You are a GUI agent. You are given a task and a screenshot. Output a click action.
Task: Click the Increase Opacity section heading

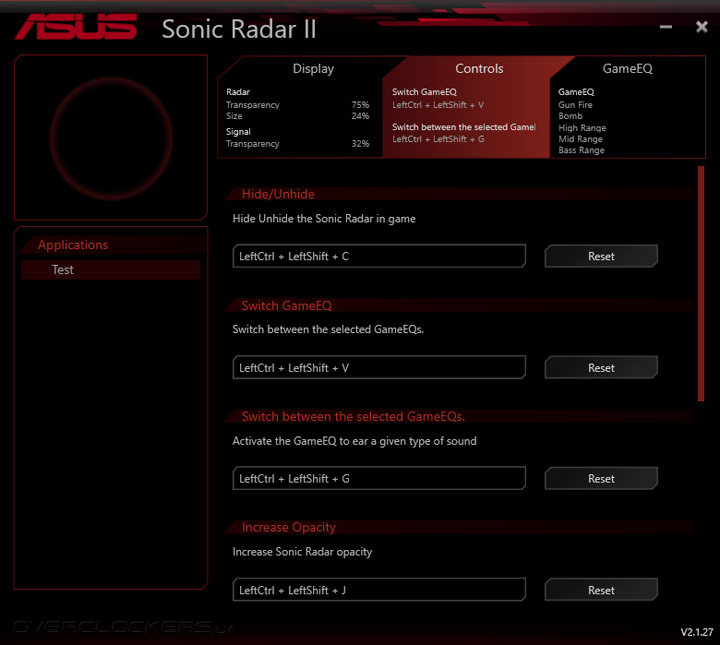(288, 527)
